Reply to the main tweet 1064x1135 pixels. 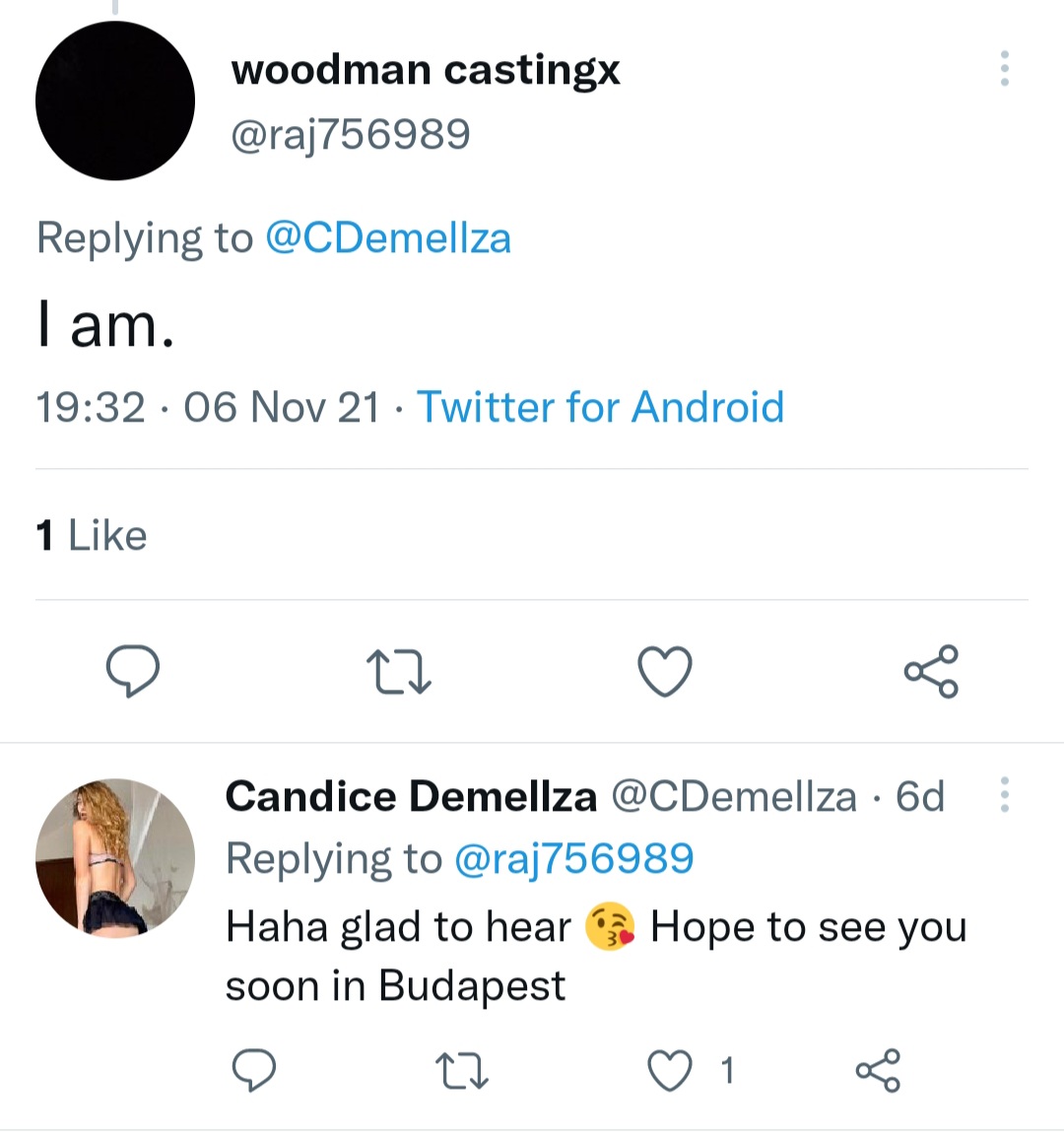[x=133, y=671]
